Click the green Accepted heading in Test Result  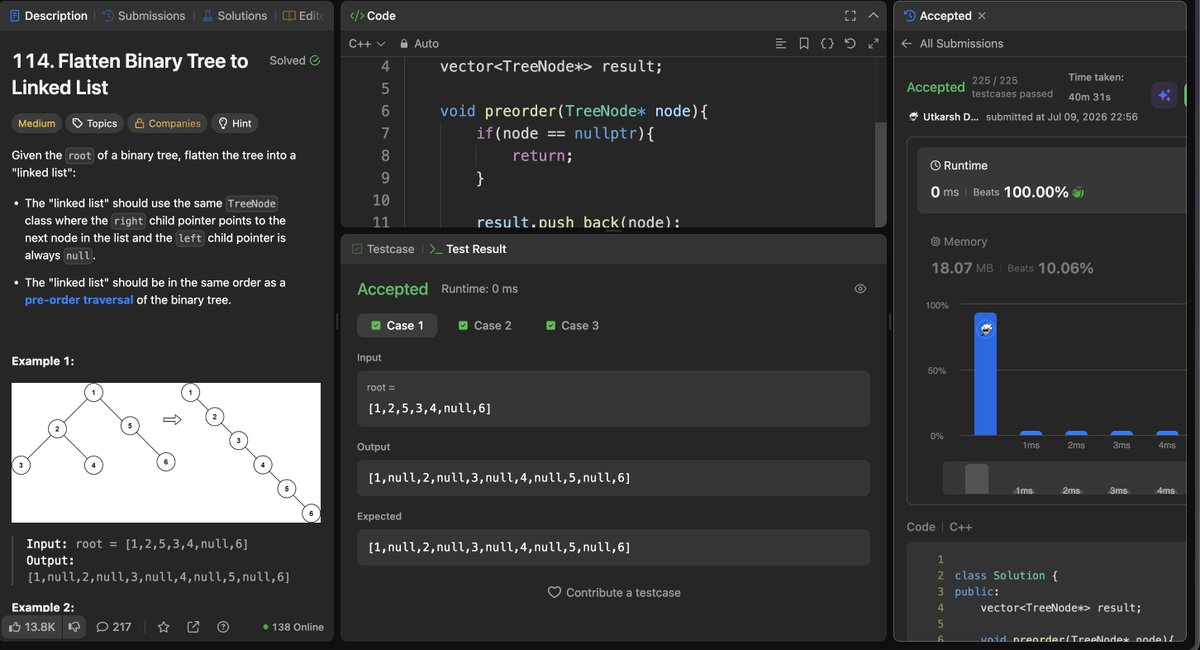pos(392,289)
